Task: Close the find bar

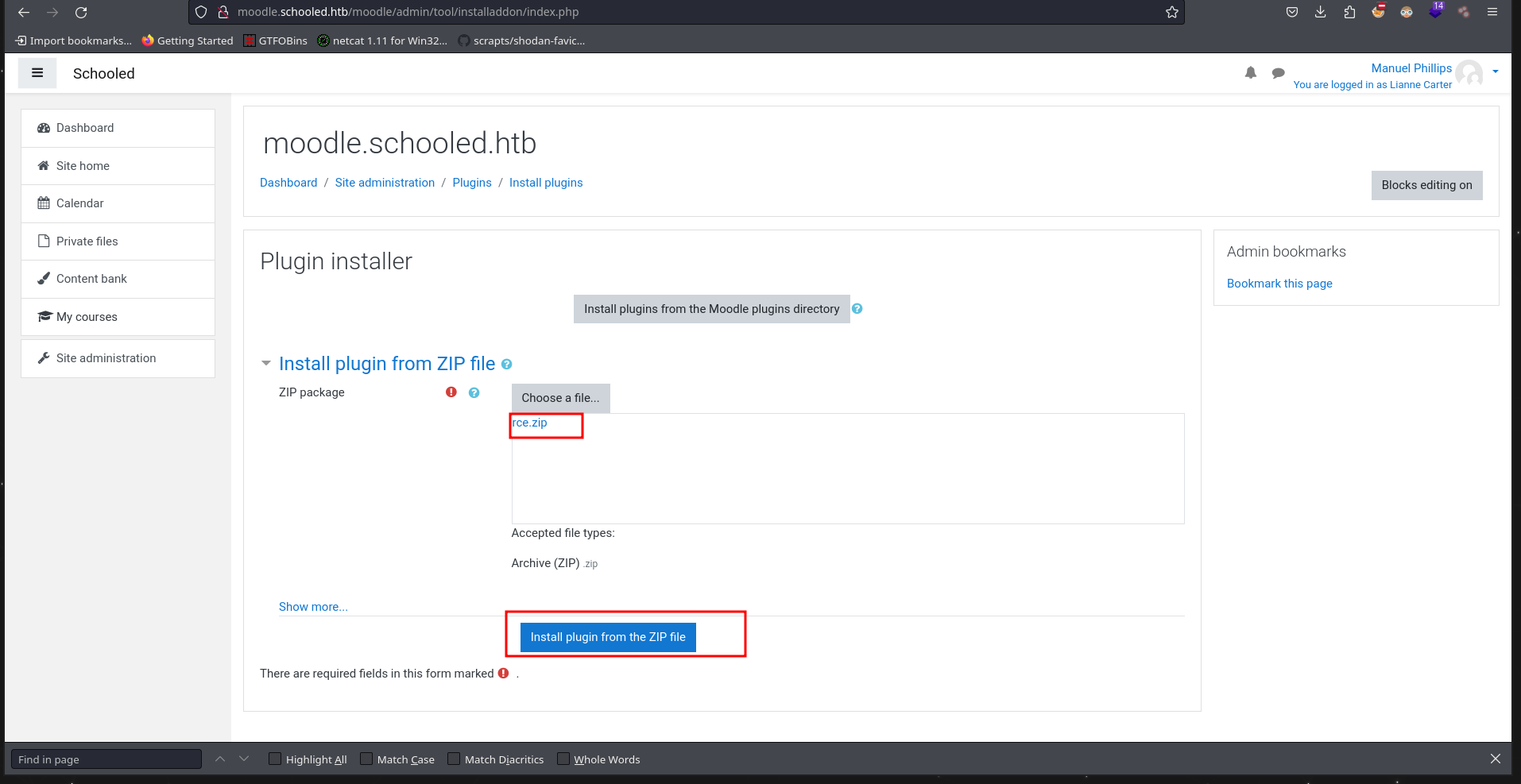Action: click(1496, 759)
